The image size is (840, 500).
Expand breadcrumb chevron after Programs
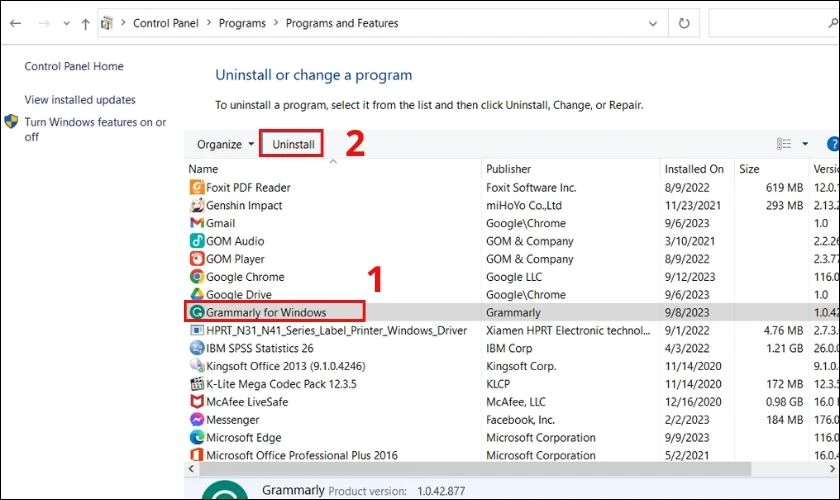pos(276,23)
